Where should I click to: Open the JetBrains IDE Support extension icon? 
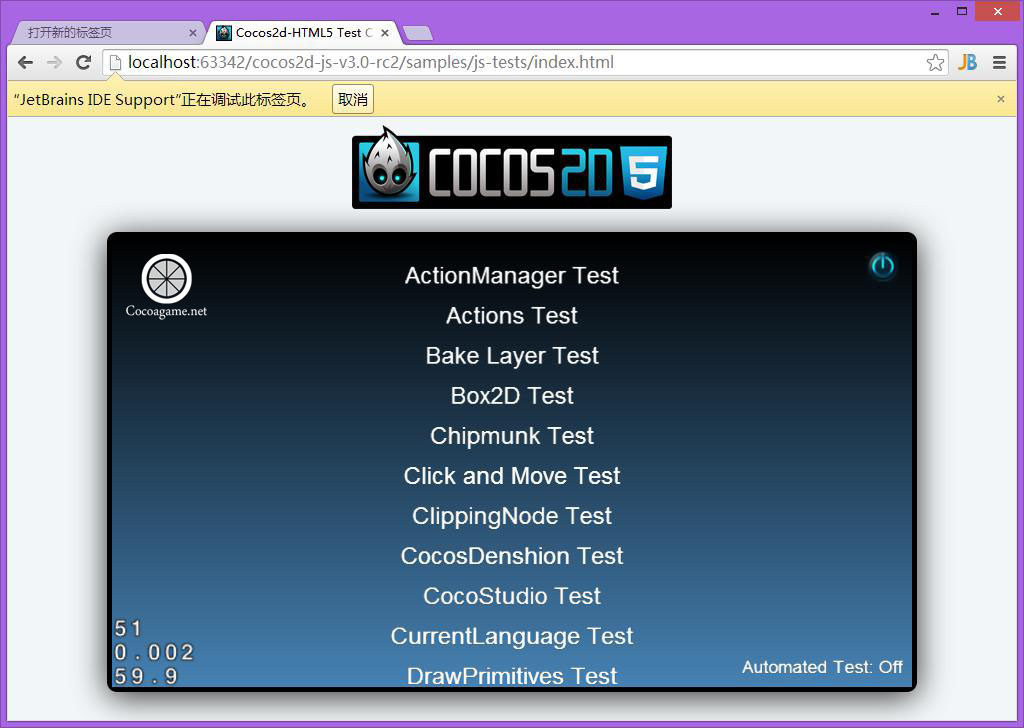click(967, 63)
